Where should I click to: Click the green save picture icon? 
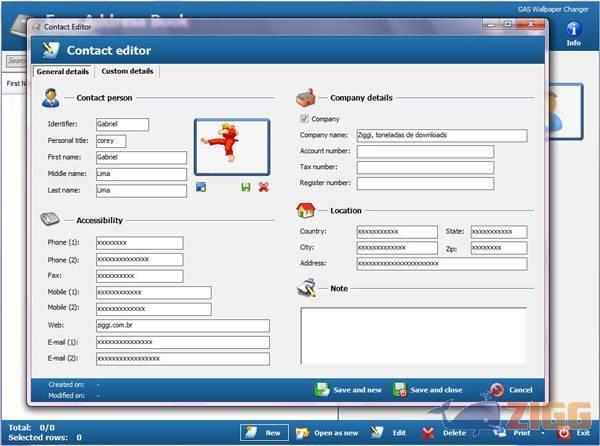pyautogui.click(x=246, y=187)
